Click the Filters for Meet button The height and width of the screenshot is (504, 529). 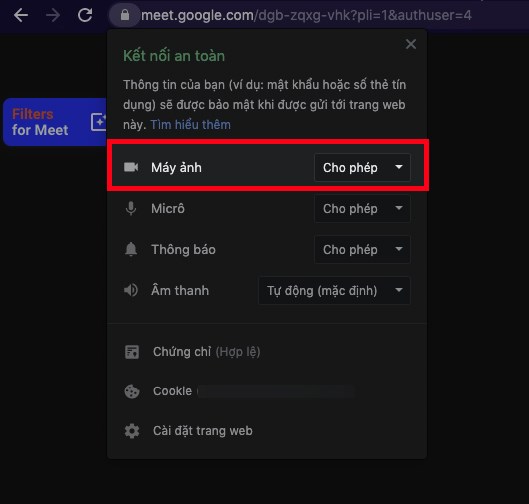(x=55, y=122)
